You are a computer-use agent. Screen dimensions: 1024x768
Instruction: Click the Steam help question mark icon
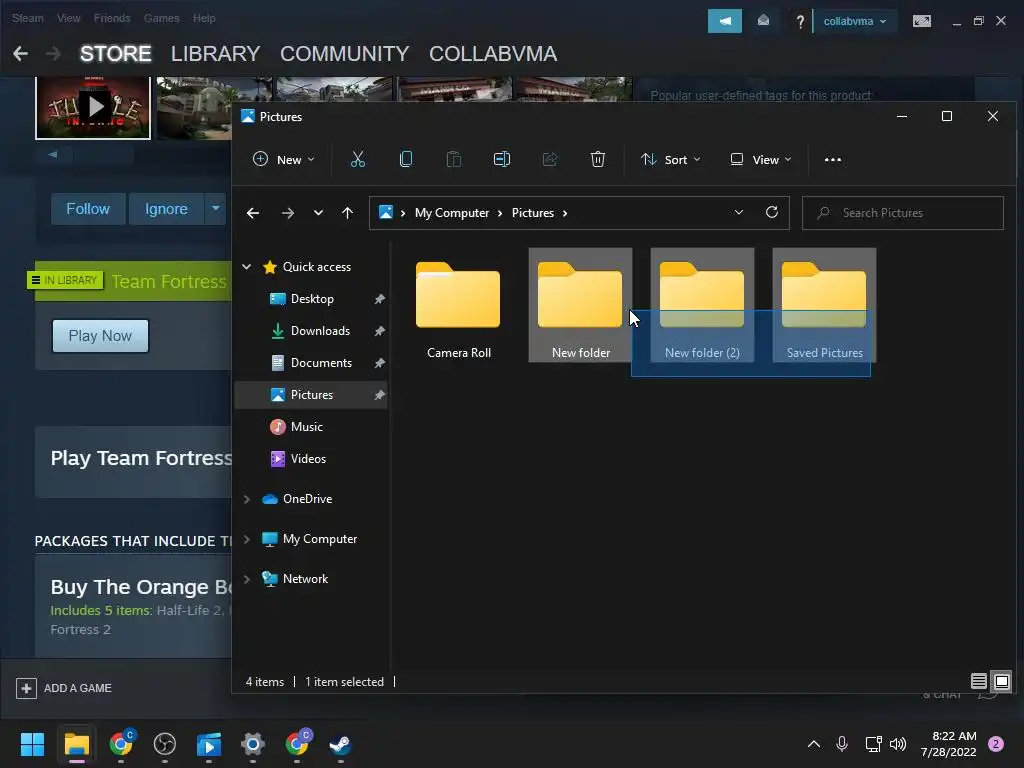click(x=800, y=22)
